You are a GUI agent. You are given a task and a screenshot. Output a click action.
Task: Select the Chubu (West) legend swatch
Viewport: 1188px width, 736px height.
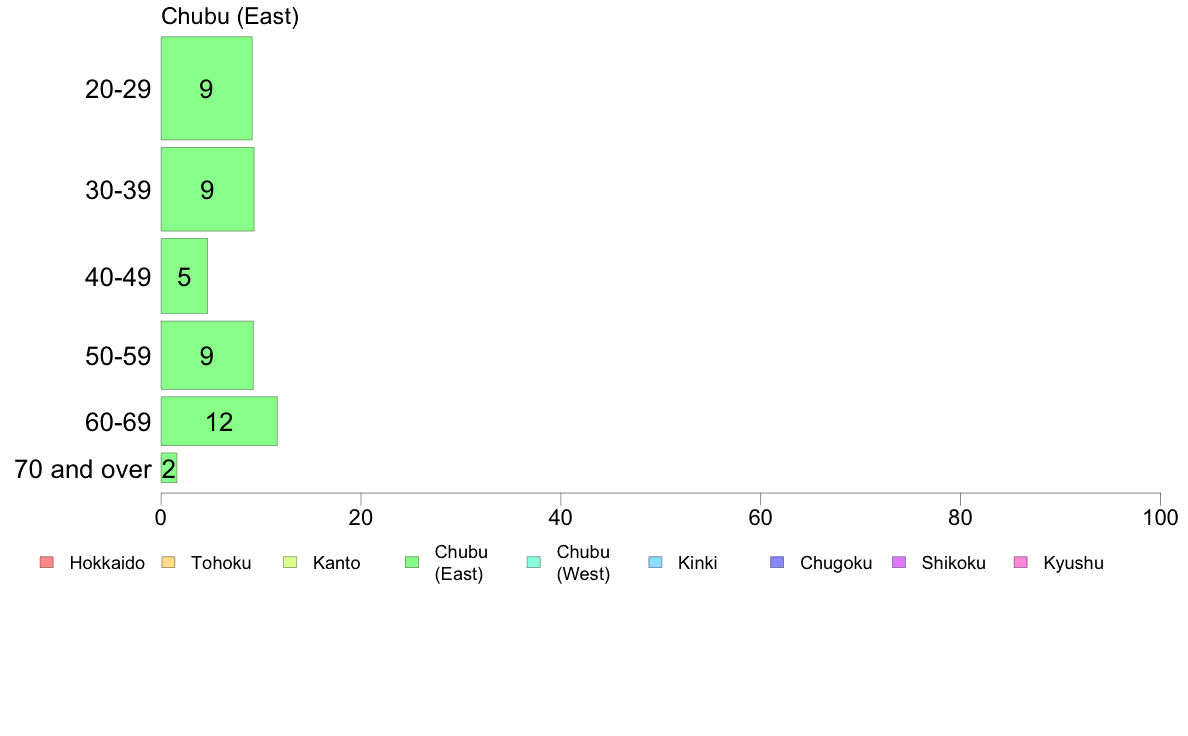pos(533,562)
